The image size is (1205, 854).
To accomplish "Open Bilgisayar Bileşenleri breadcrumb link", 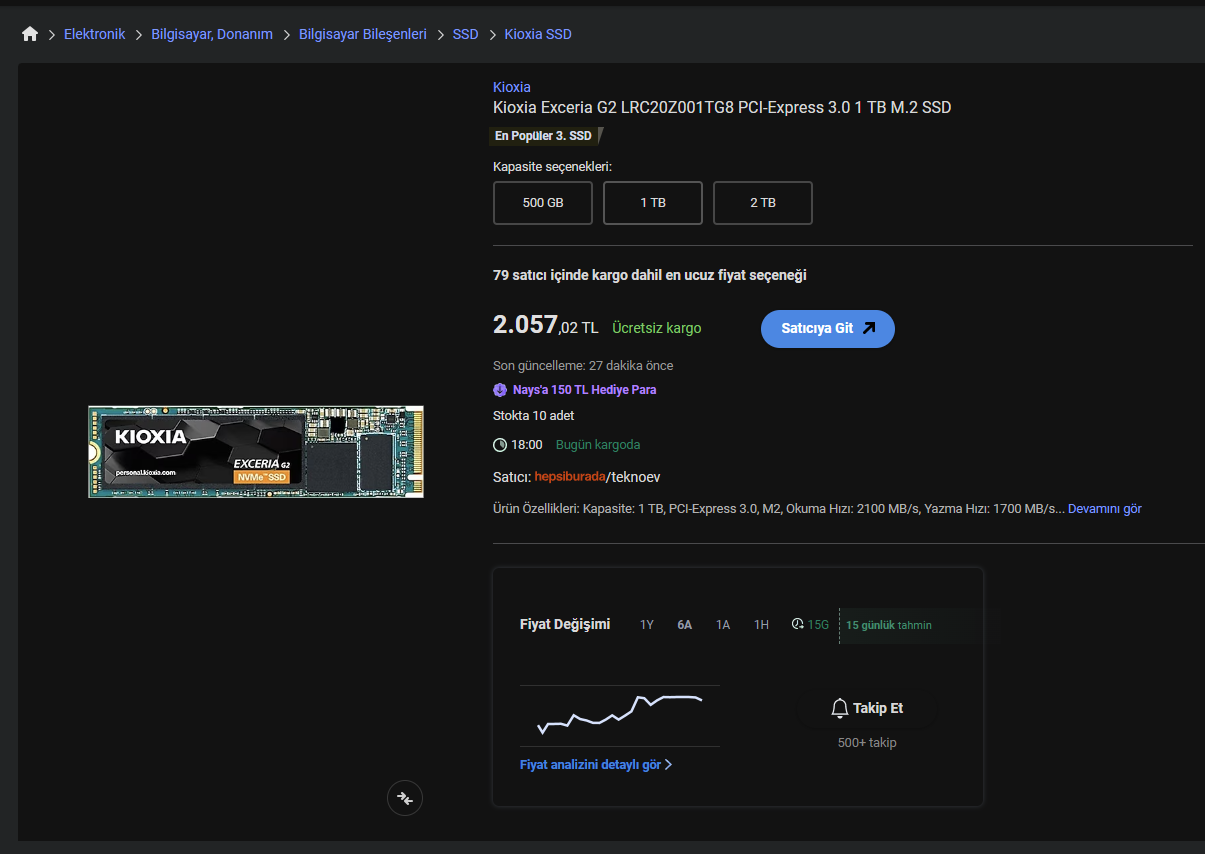I will [363, 34].
